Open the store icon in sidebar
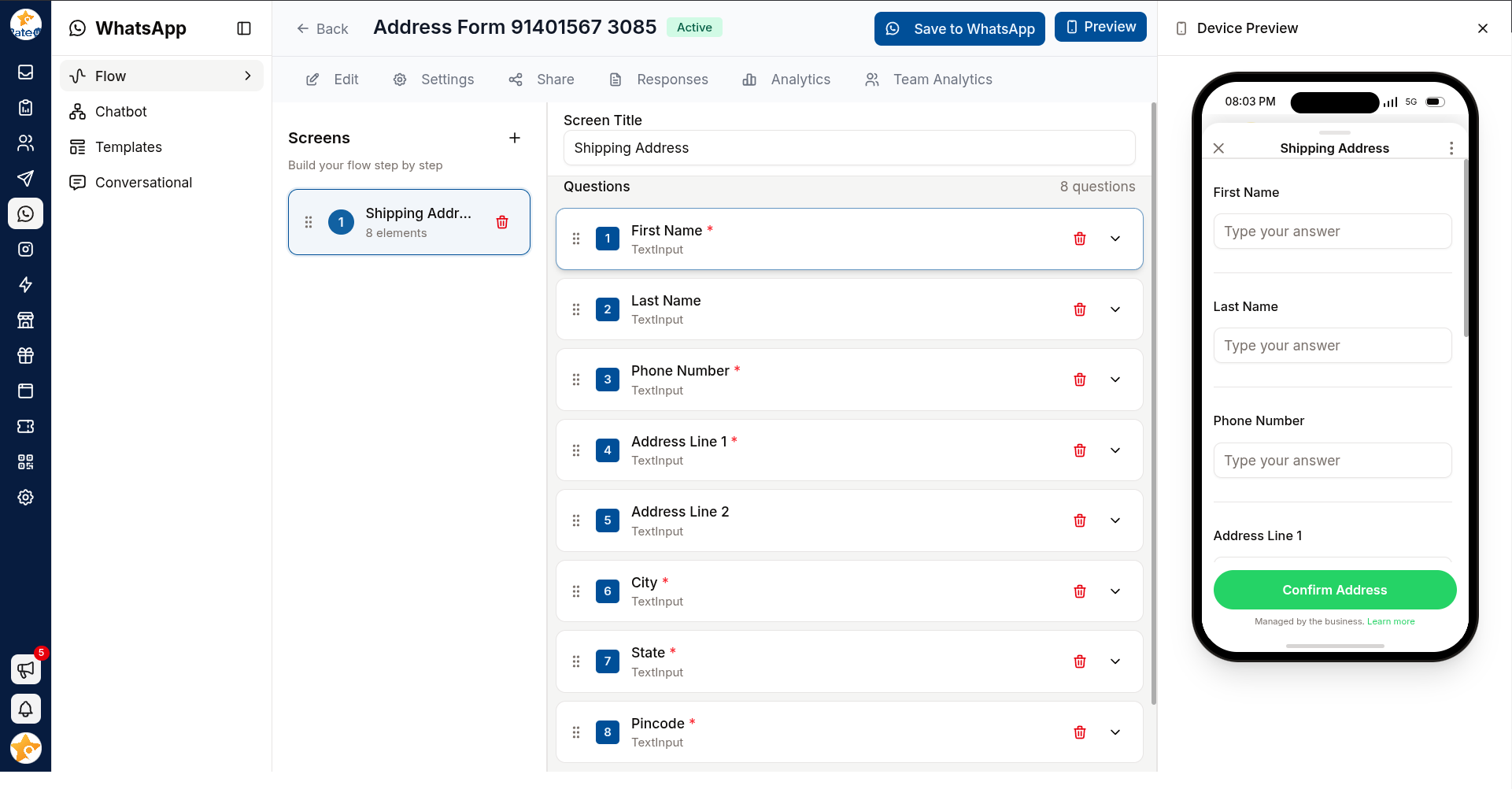This screenshot has height=789, width=1512. [25, 320]
